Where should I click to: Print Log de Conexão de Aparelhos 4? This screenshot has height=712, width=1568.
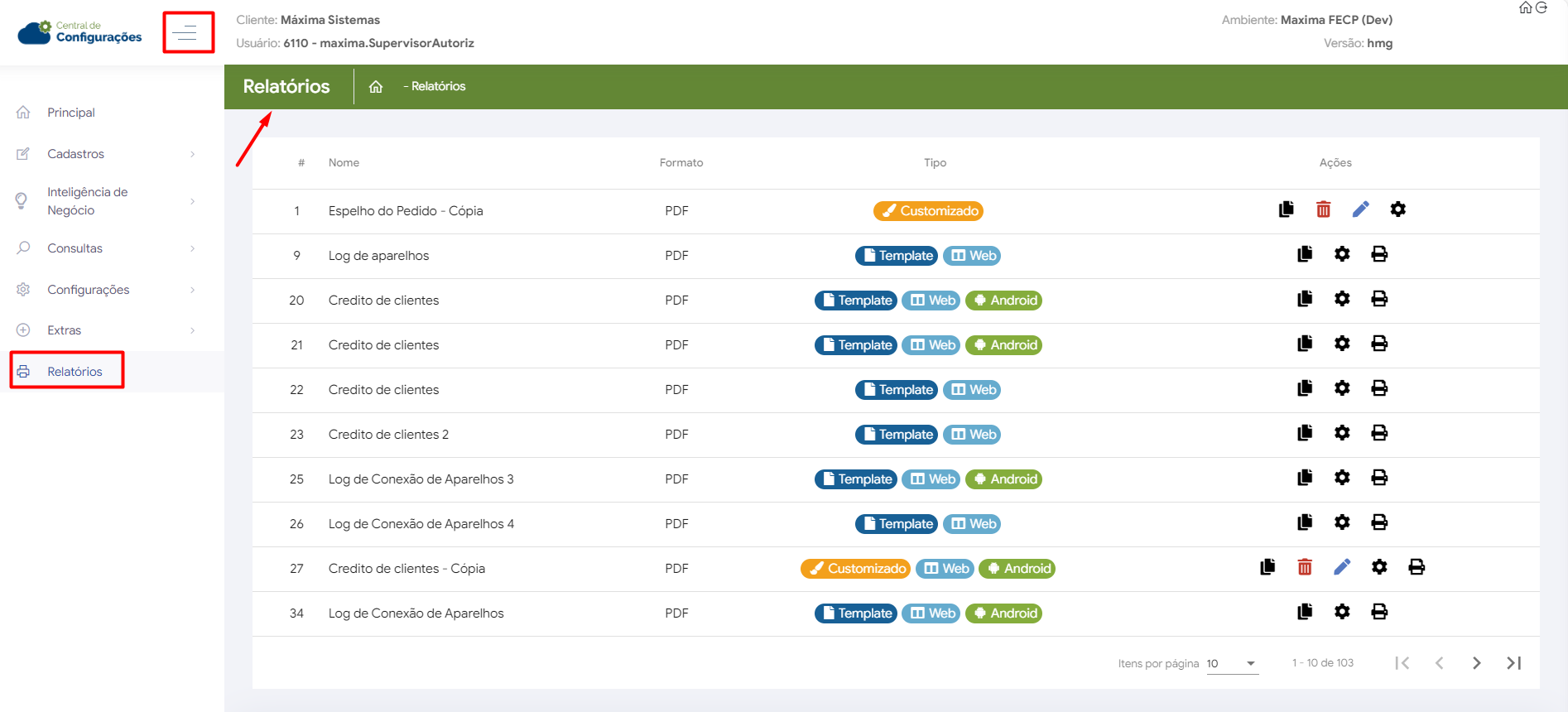(x=1379, y=522)
